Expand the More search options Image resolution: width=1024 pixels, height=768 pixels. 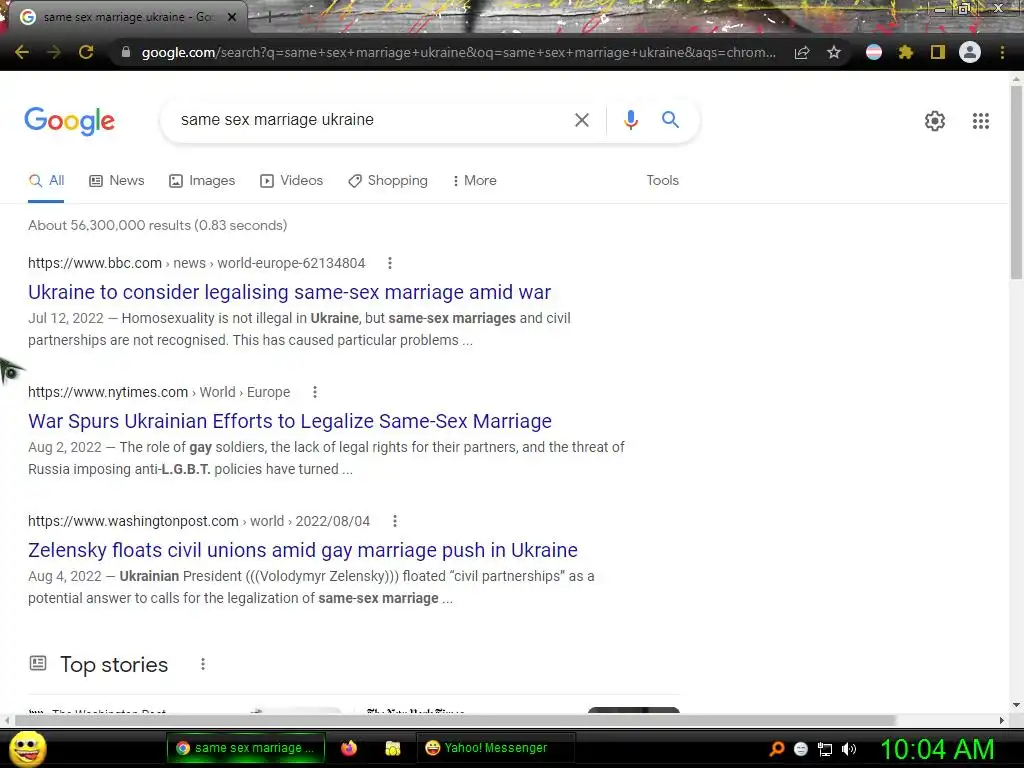475,181
